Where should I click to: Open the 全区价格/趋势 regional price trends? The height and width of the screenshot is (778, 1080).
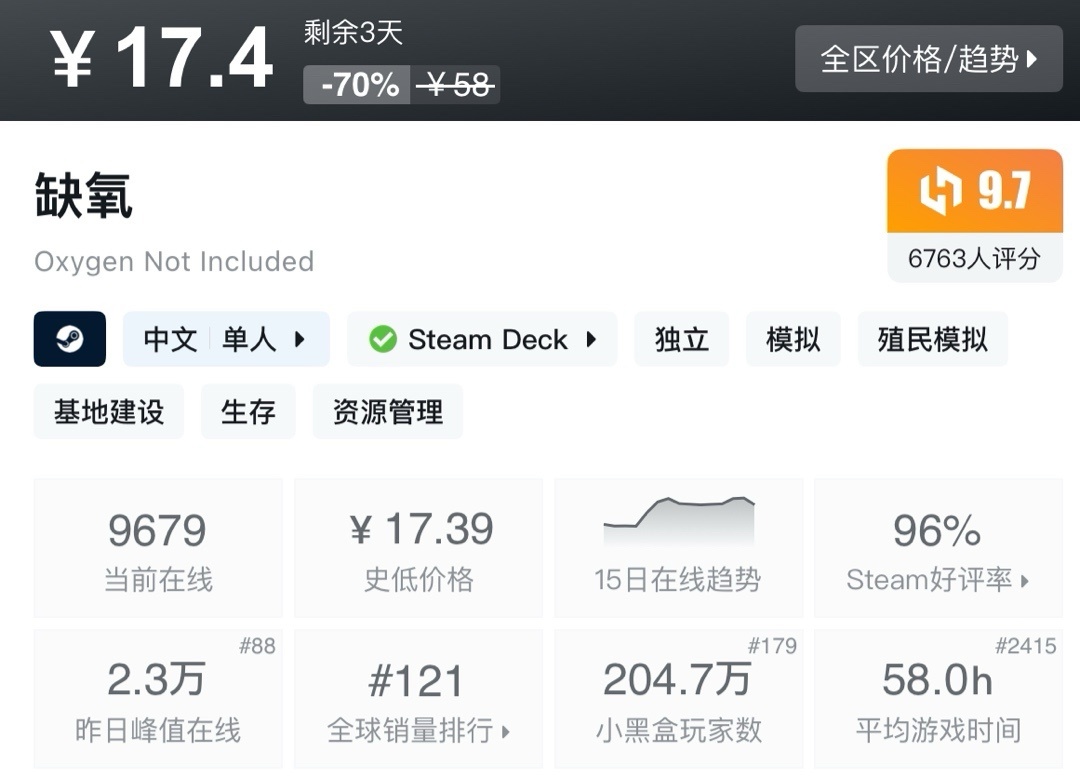pos(928,59)
